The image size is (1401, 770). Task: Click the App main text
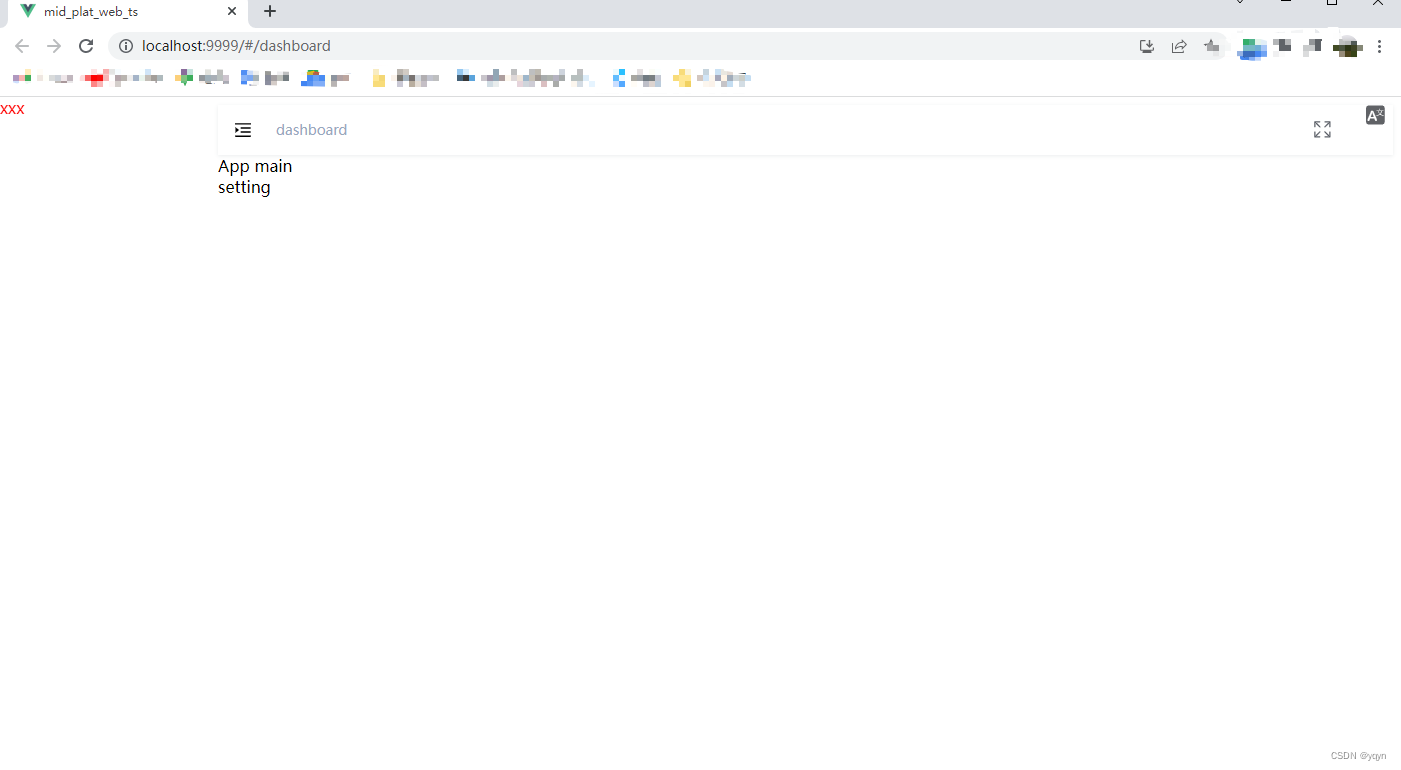255,166
